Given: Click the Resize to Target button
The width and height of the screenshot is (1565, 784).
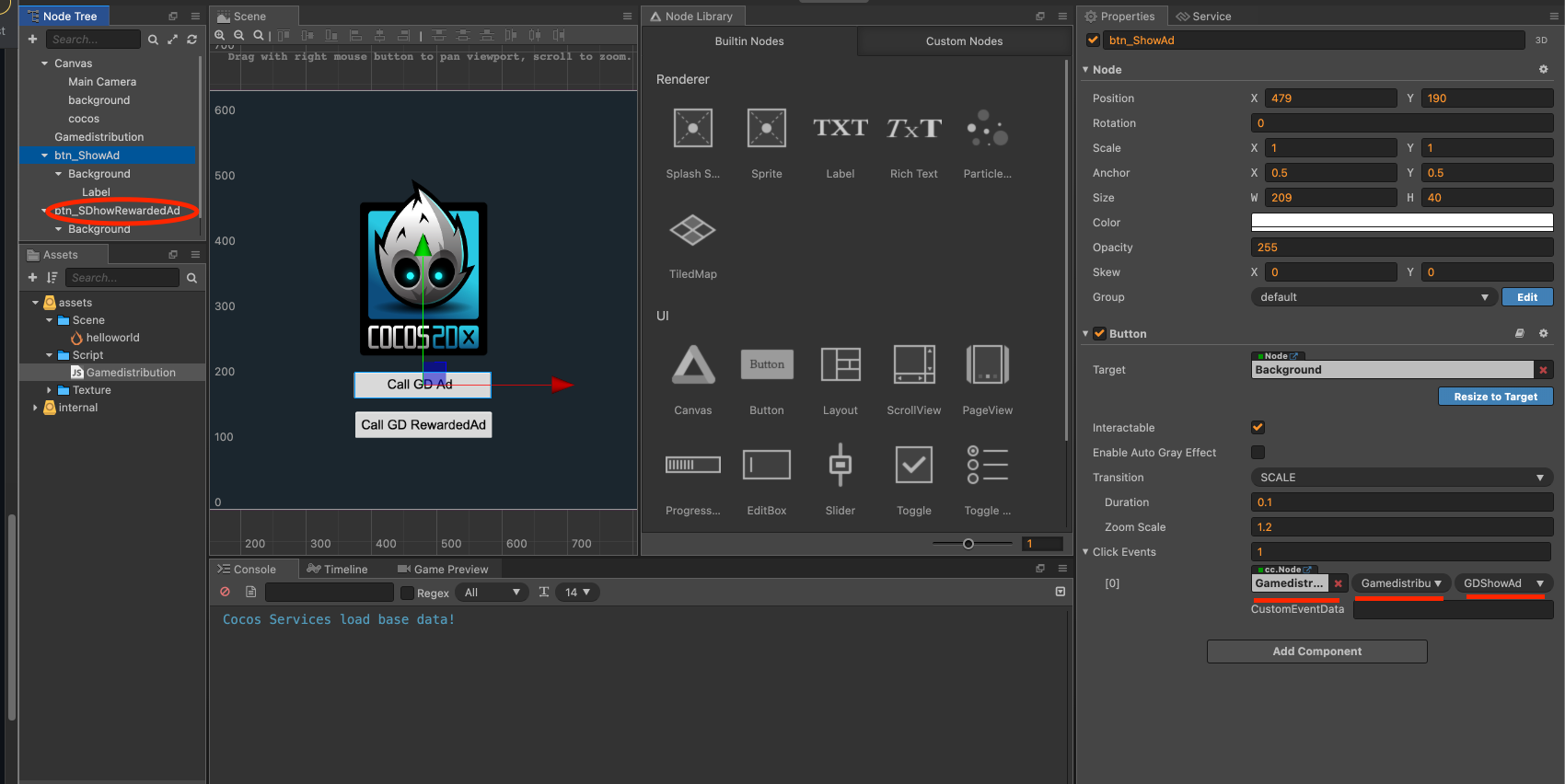Looking at the screenshot, I should coord(1495,397).
